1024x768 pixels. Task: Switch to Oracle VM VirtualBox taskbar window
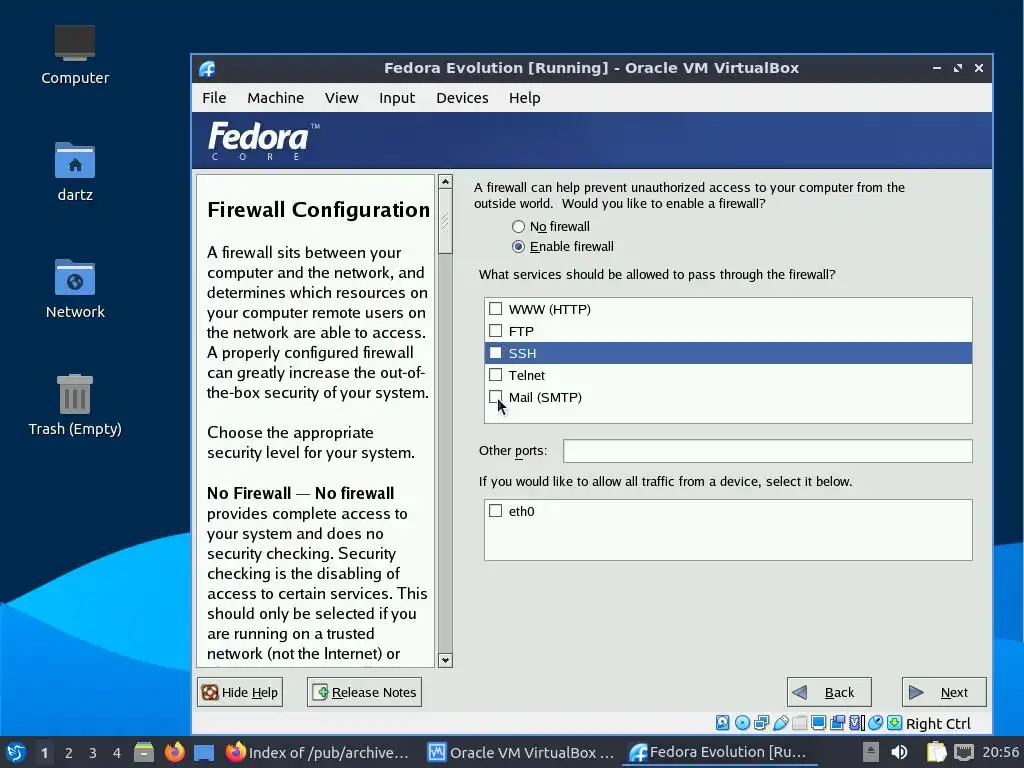pos(520,752)
